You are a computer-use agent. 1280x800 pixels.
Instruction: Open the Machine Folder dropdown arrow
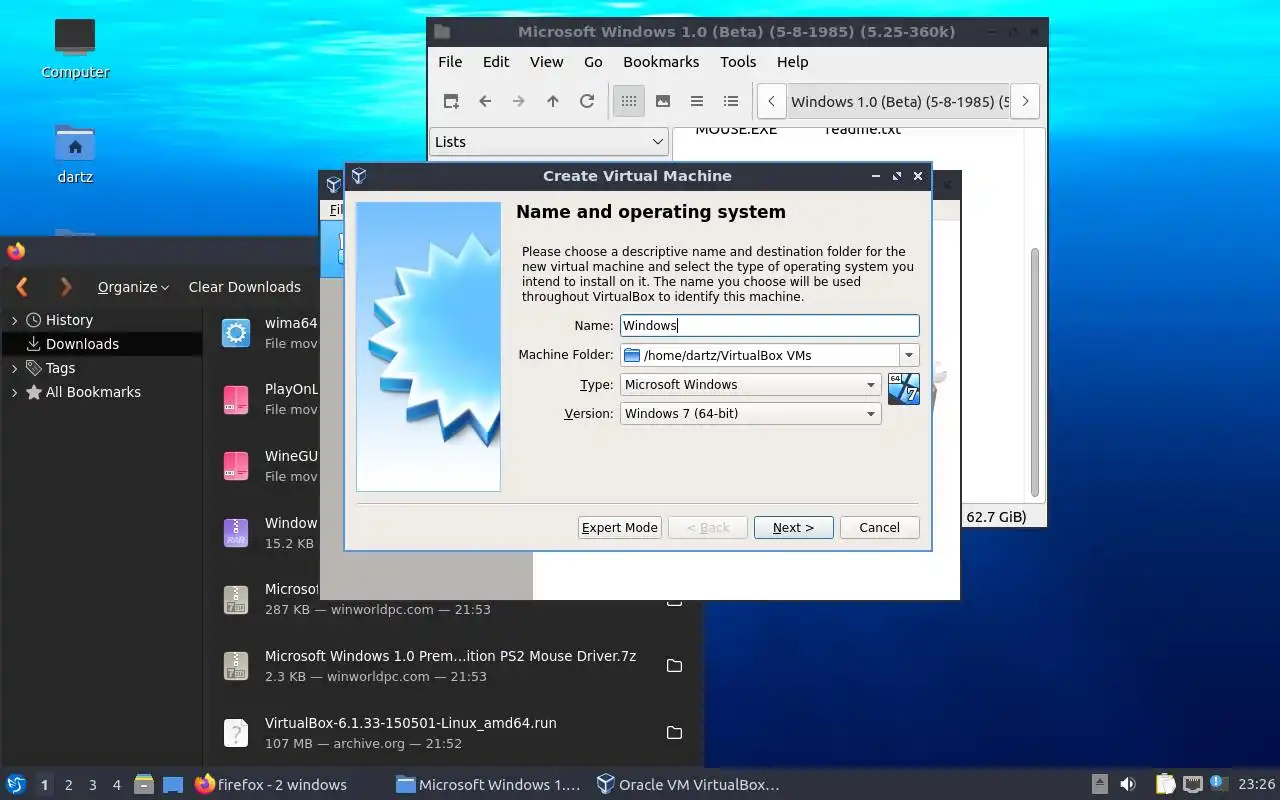coord(909,355)
